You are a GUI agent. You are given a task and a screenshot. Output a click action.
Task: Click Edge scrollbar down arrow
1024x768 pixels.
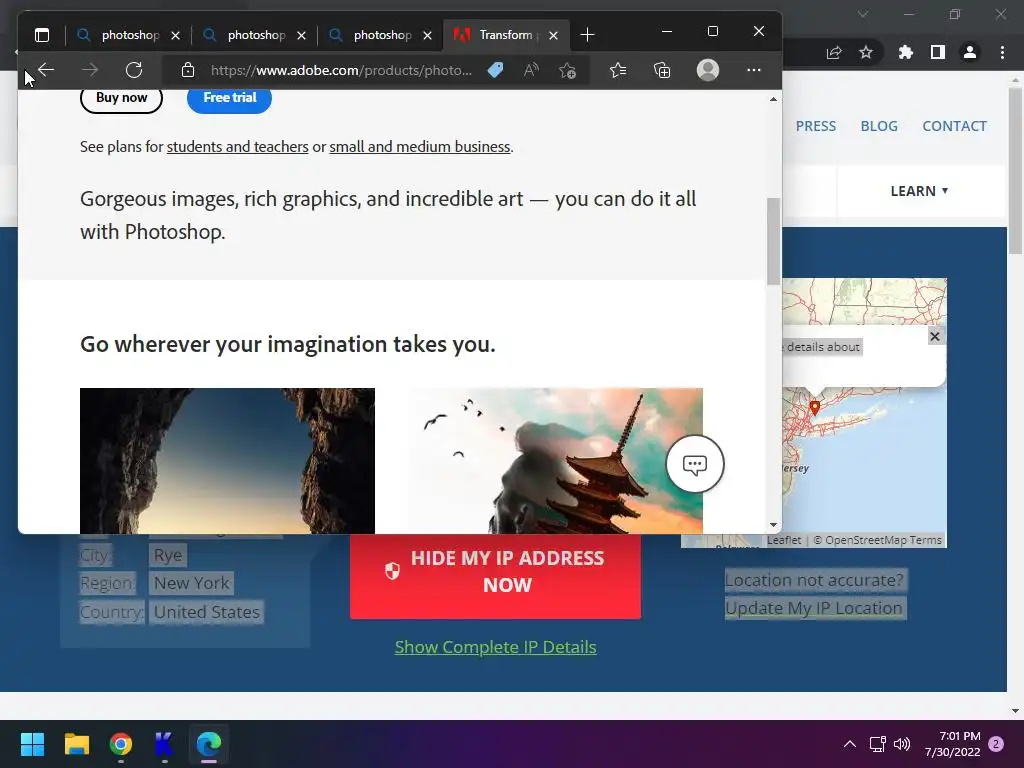pos(773,524)
